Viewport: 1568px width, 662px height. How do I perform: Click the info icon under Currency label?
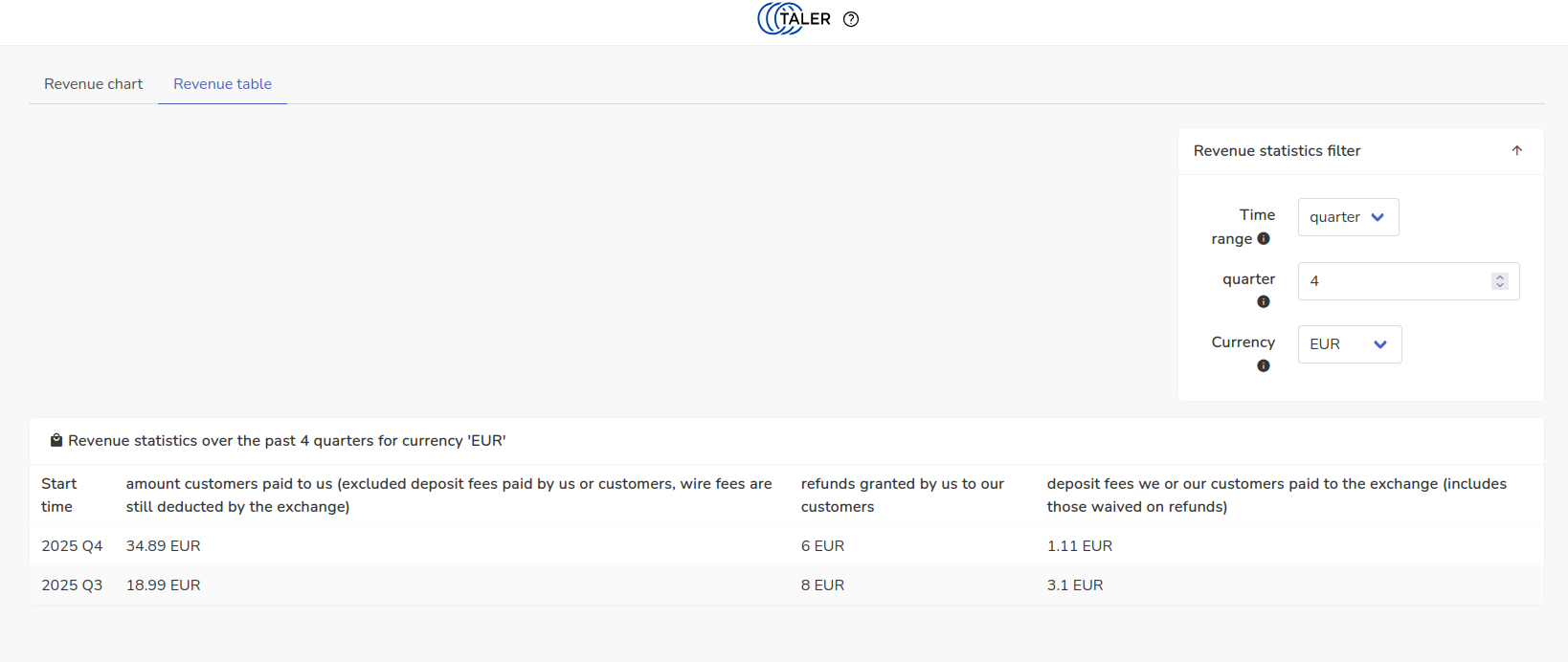click(1264, 366)
